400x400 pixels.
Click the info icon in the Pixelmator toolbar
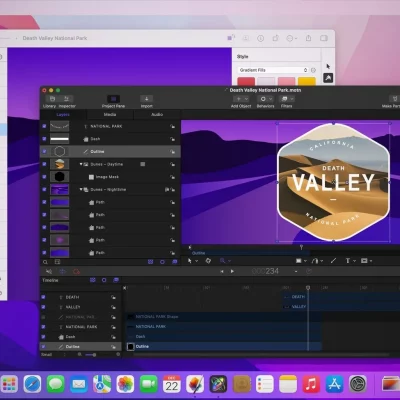[x=261, y=38]
